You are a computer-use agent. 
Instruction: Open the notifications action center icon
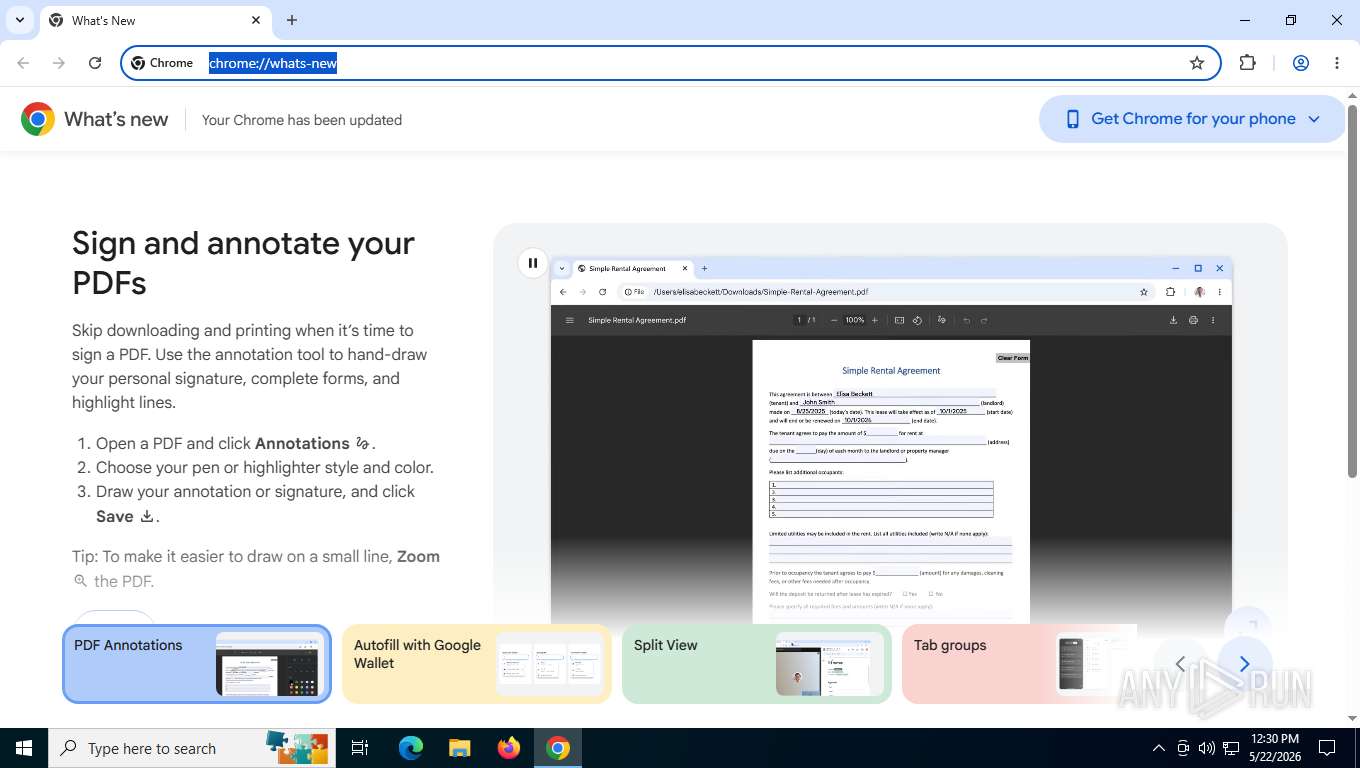[1327, 748]
